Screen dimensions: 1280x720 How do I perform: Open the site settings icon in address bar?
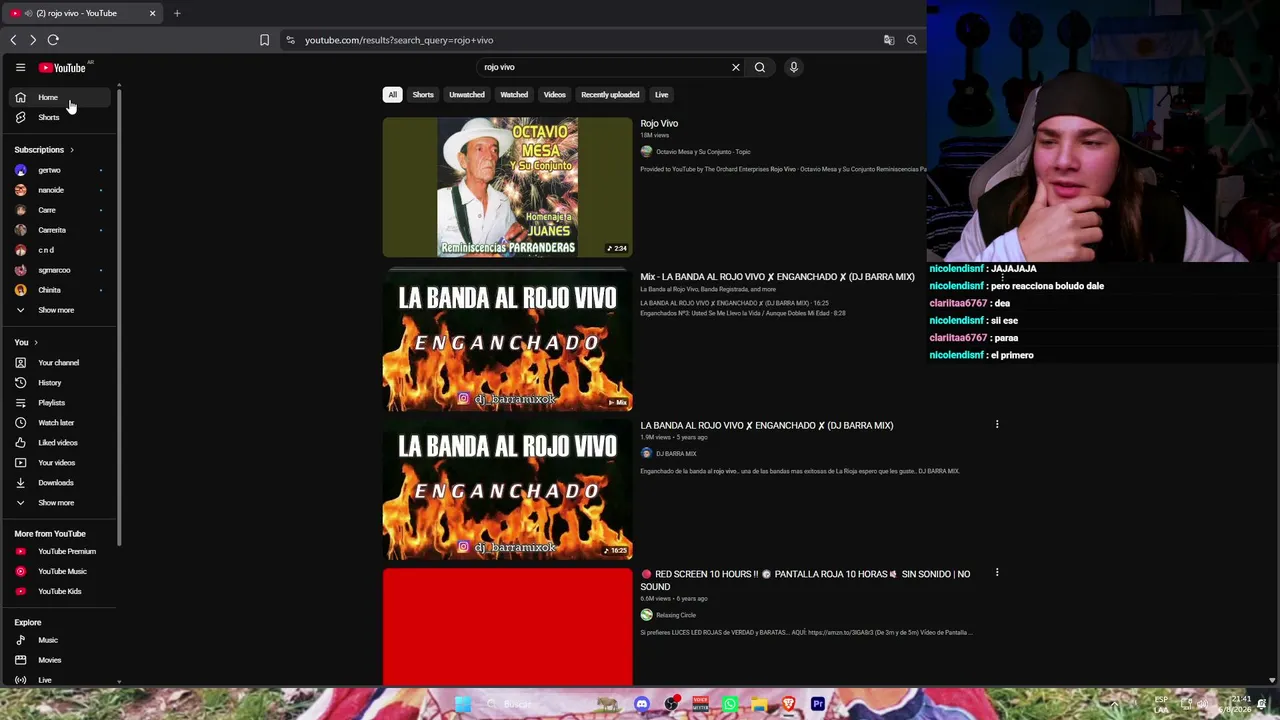pos(290,40)
